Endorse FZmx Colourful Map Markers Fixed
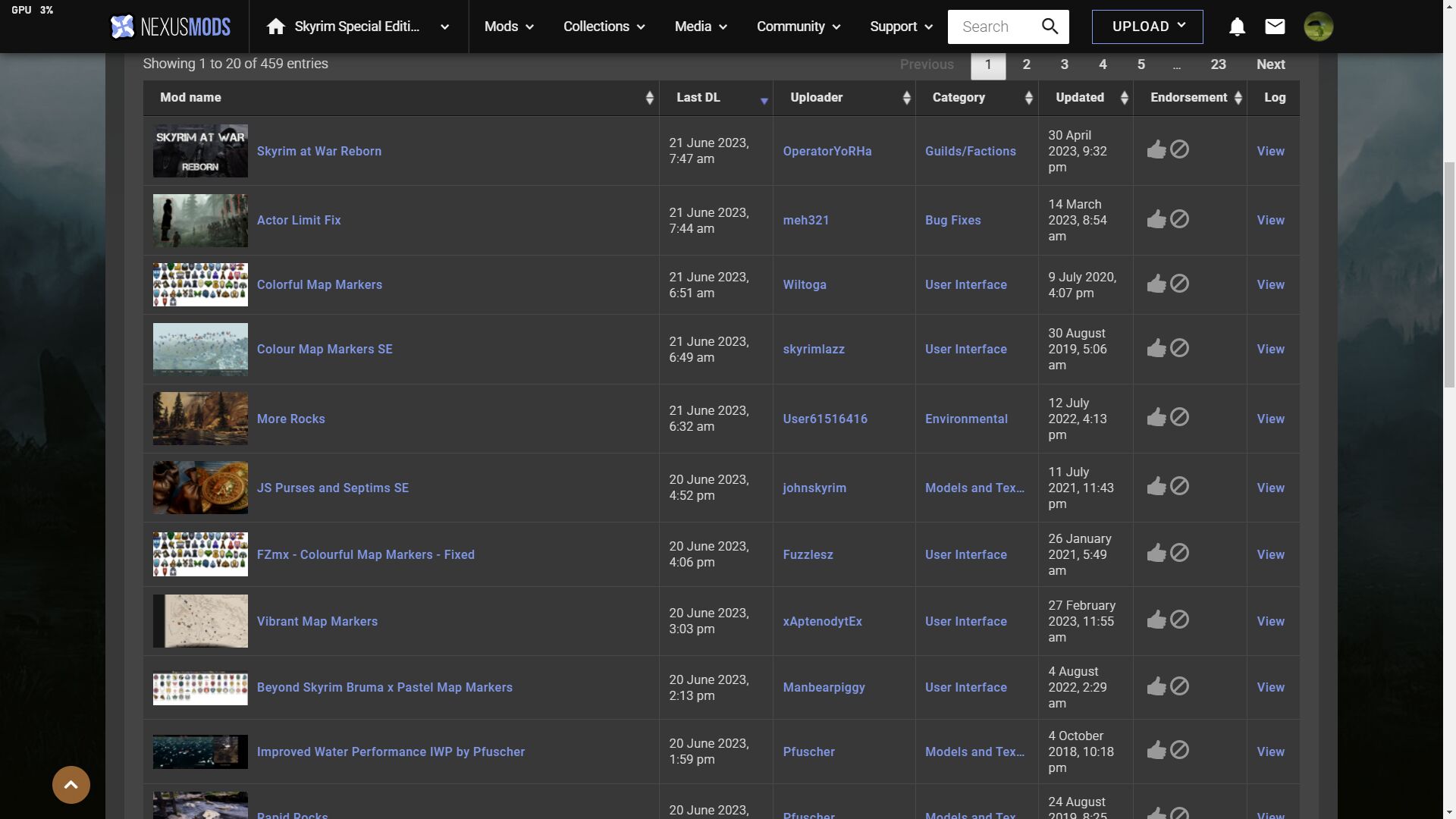The width and height of the screenshot is (1456, 819). click(x=1156, y=554)
